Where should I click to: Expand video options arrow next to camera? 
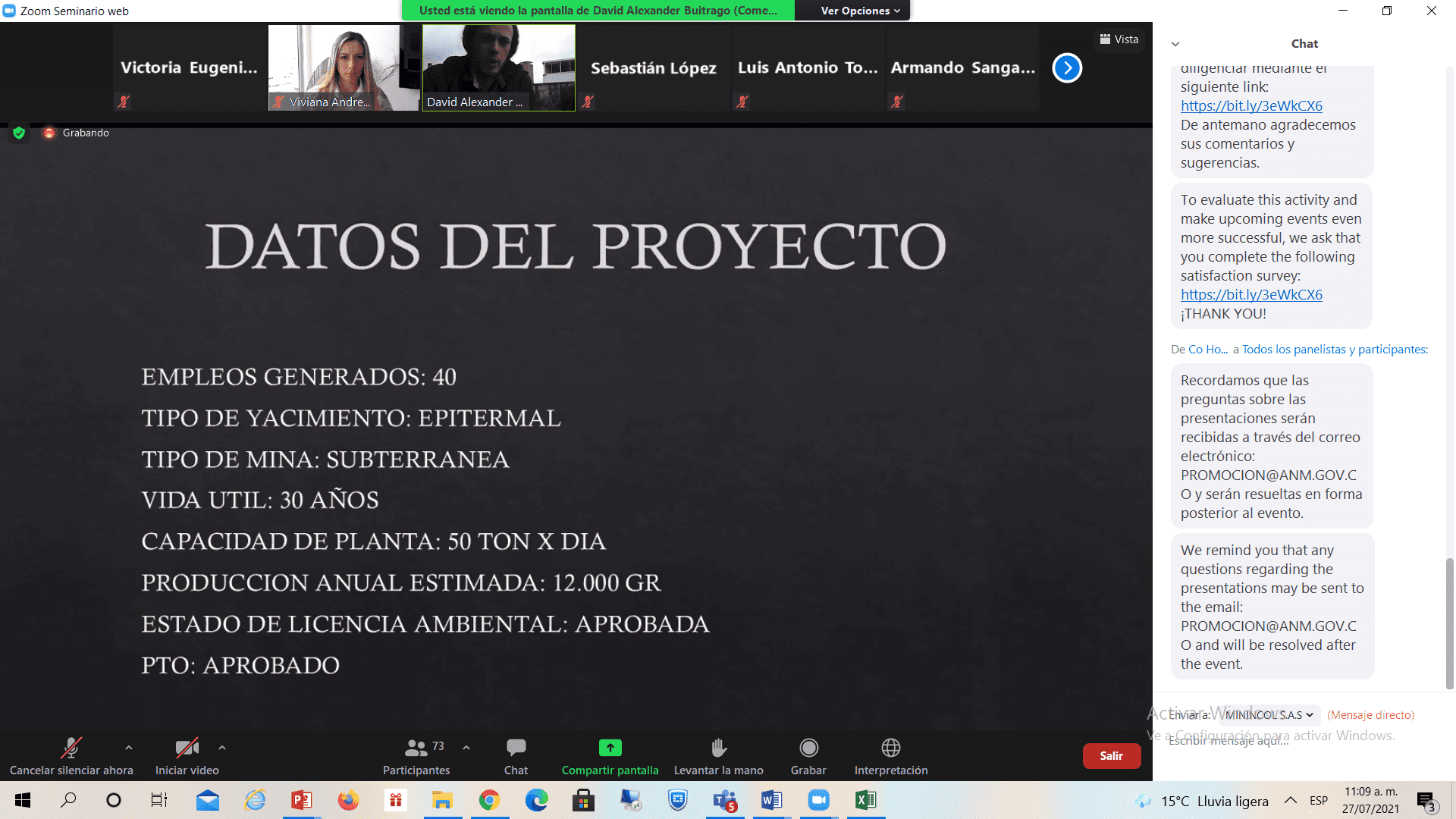[222, 748]
